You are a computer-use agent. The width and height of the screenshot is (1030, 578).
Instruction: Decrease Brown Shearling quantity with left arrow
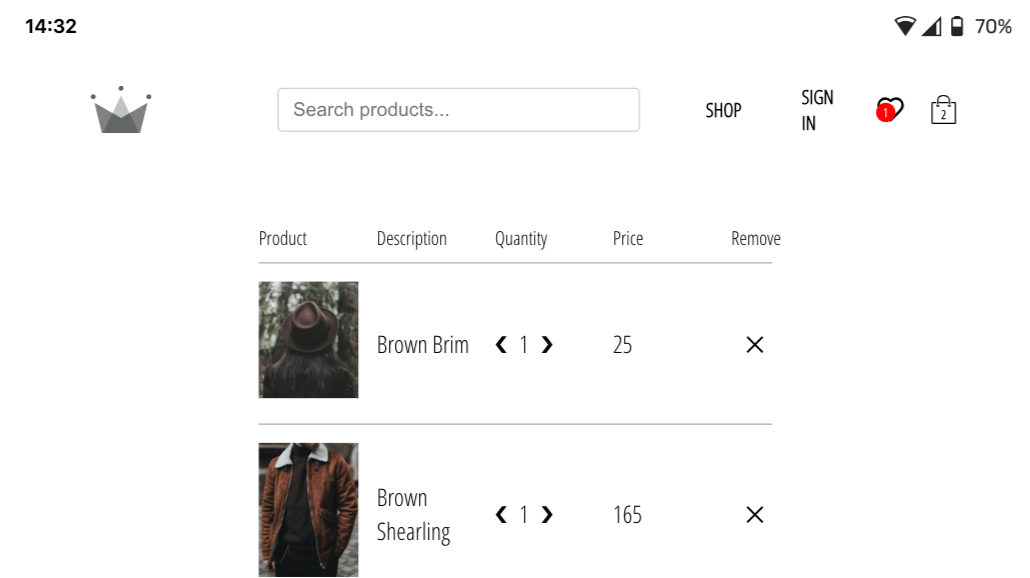click(x=501, y=515)
